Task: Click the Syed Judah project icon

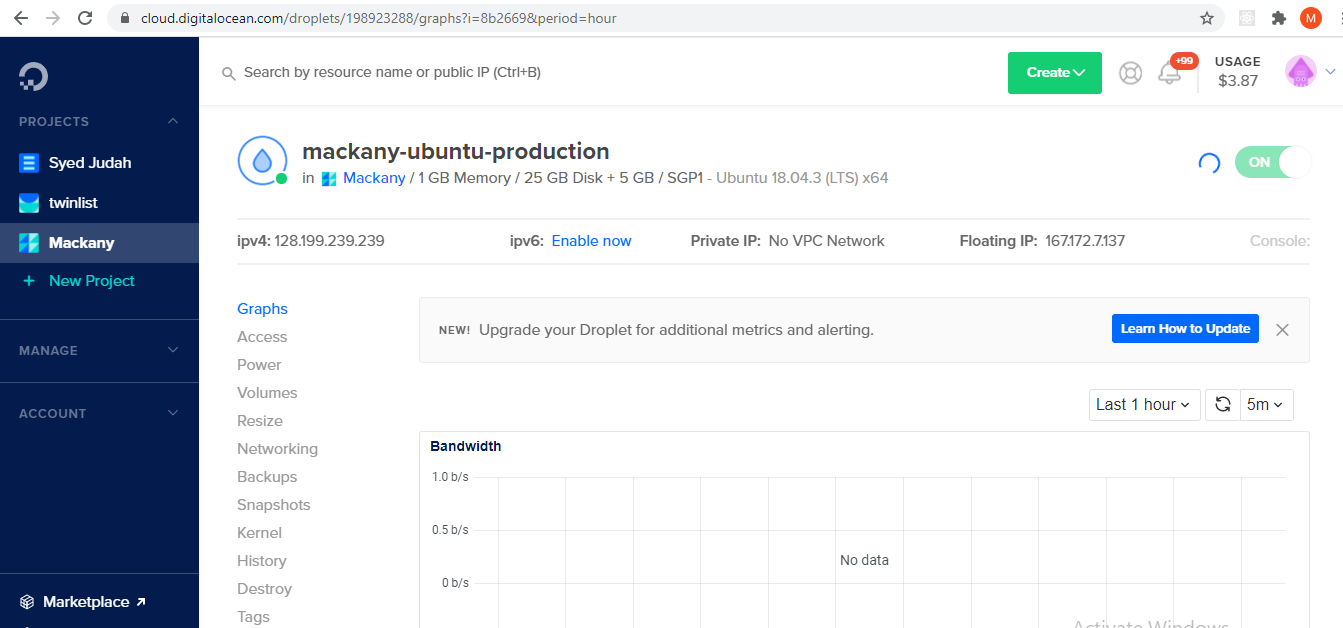Action: pyautogui.click(x=29, y=163)
